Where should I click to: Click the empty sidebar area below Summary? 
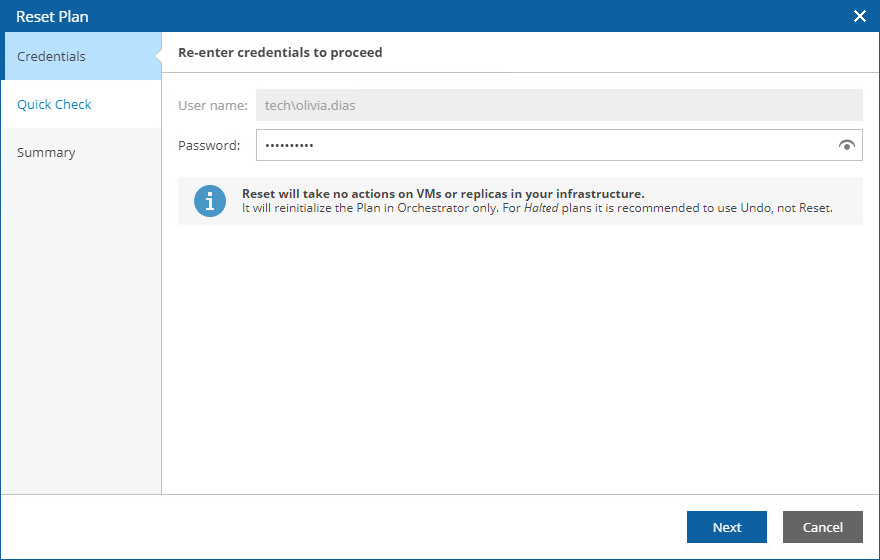pos(80,330)
